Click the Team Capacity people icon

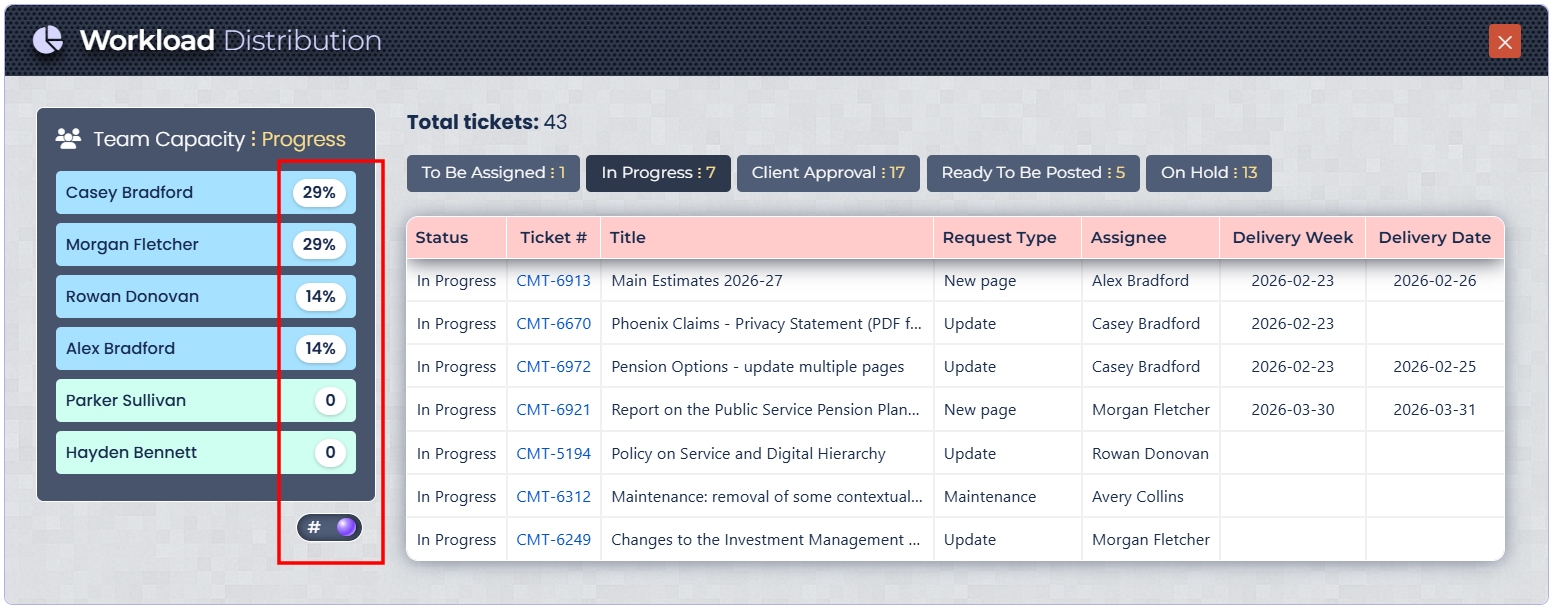pos(68,139)
